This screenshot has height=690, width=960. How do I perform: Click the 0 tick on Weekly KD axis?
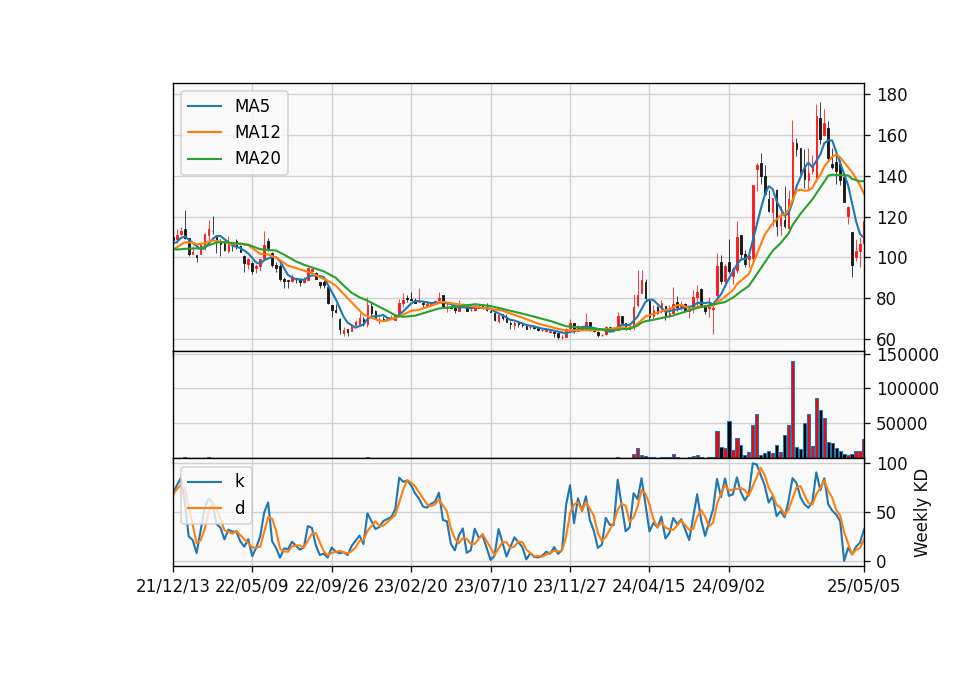coord(882,561)
